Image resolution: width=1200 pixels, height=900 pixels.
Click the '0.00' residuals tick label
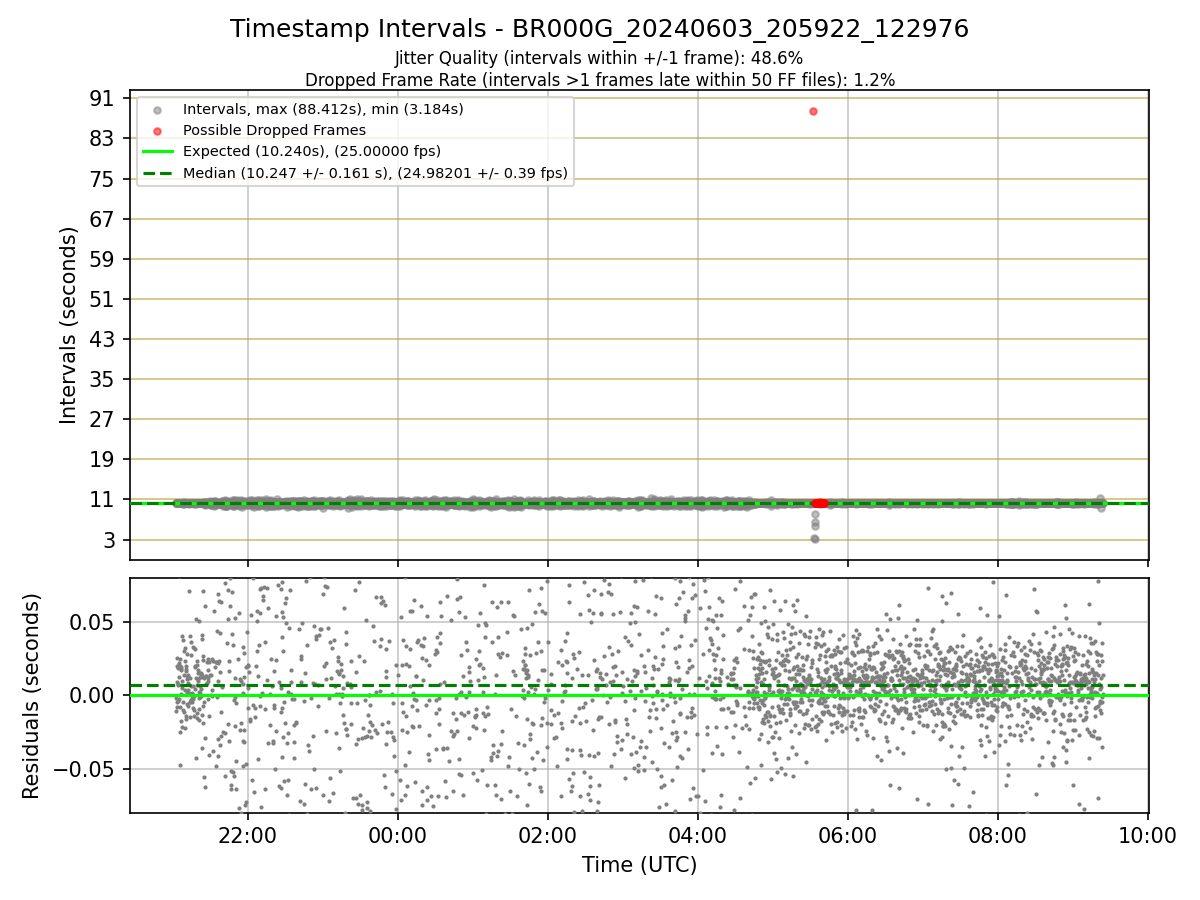[x=92, y=695]
